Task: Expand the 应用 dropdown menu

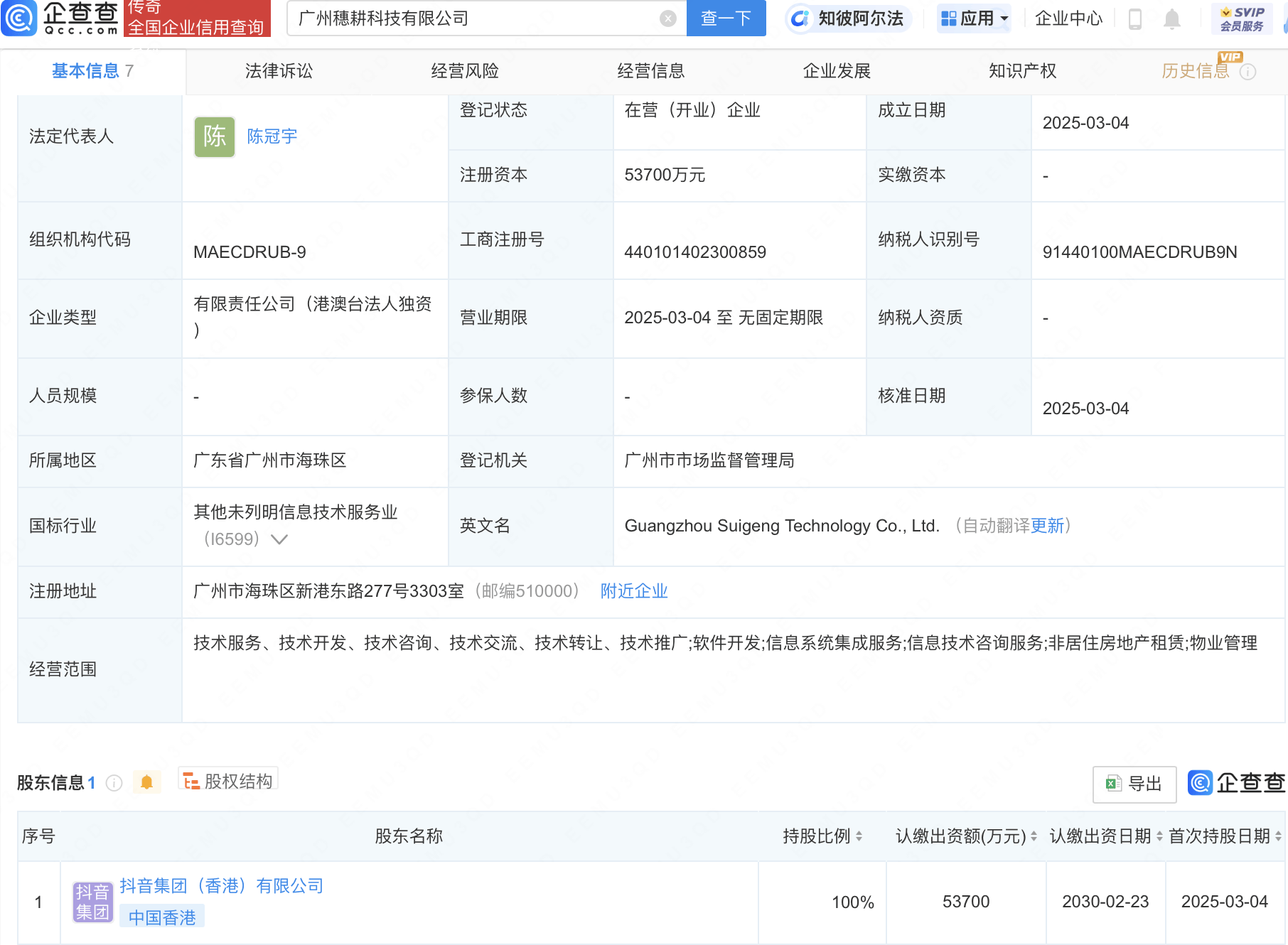Action: [973, 18]
